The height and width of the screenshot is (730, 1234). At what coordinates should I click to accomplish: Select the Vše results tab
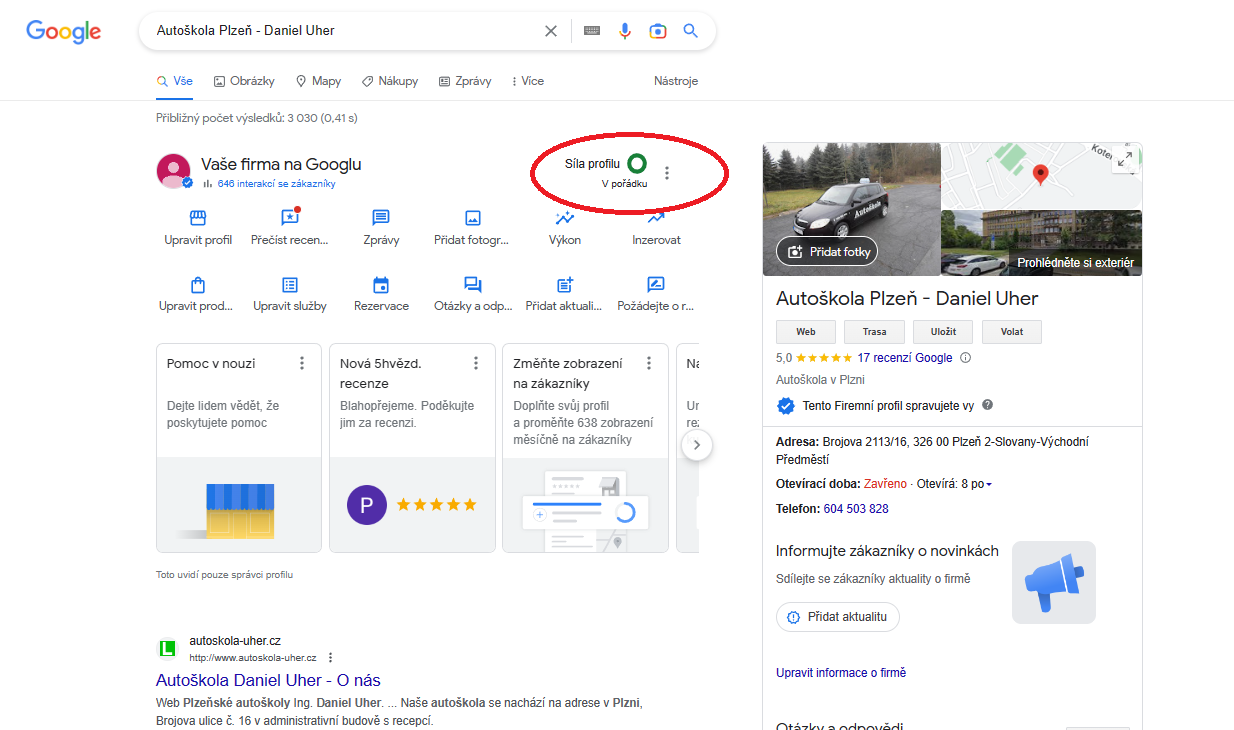pyautogui.click(x=175, y=81)
